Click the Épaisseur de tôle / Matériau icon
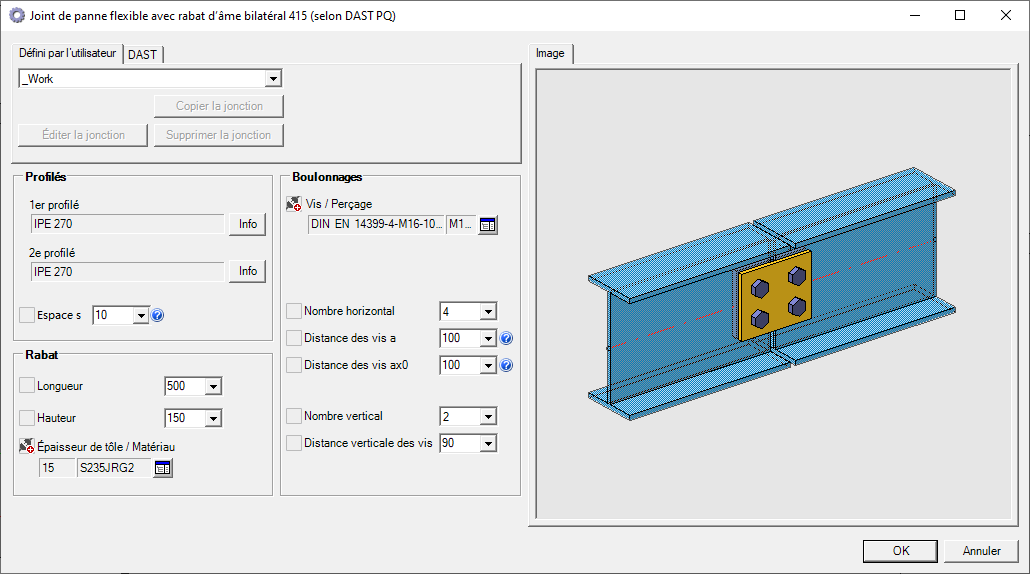Viewport: 1030px width, 574px height. (x=27, y=447)
